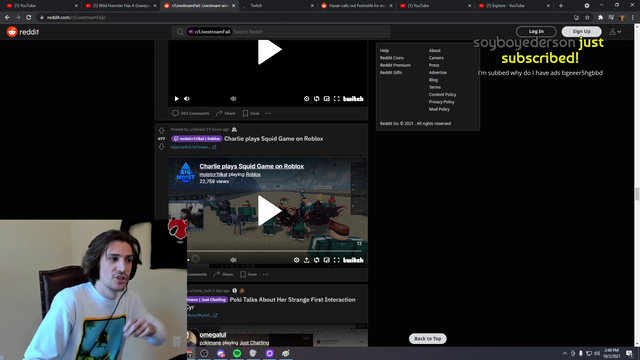Open browser extensions puzzle icon
Screen dimensions: 640x360
[600, 18]
